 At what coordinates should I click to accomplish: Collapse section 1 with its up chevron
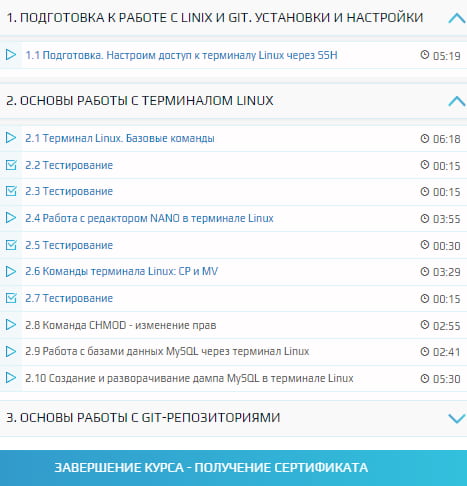click(x=457, y=18)
